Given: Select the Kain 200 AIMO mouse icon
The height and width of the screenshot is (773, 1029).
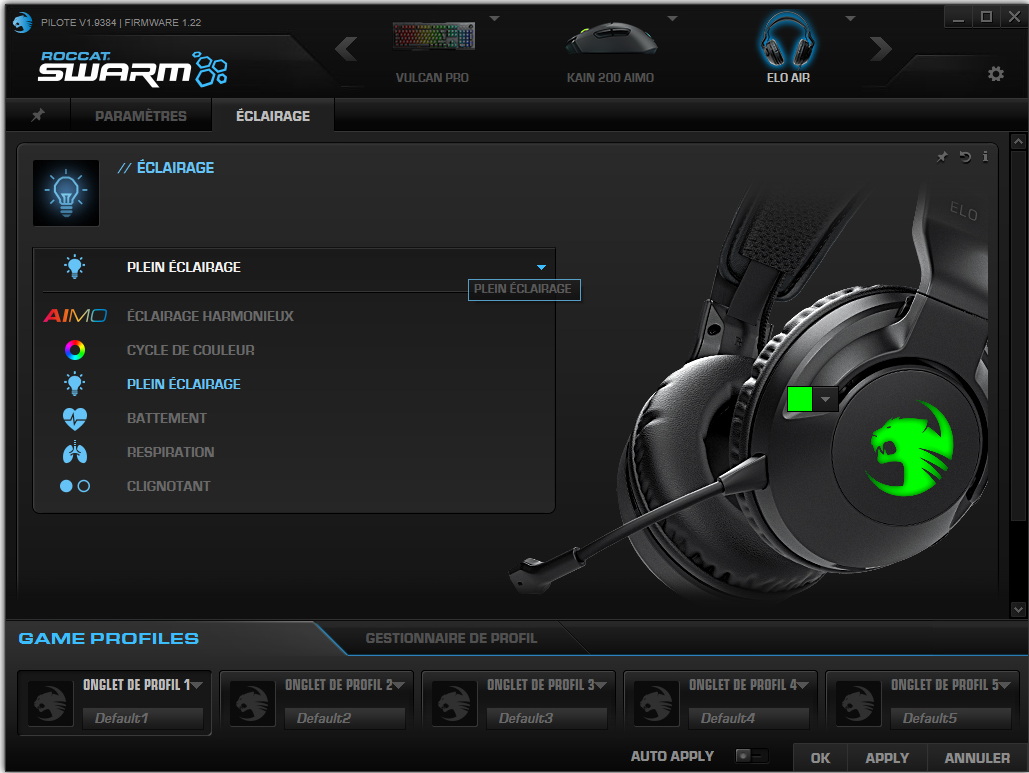Looking at the screenshot, I should (610, 38).
